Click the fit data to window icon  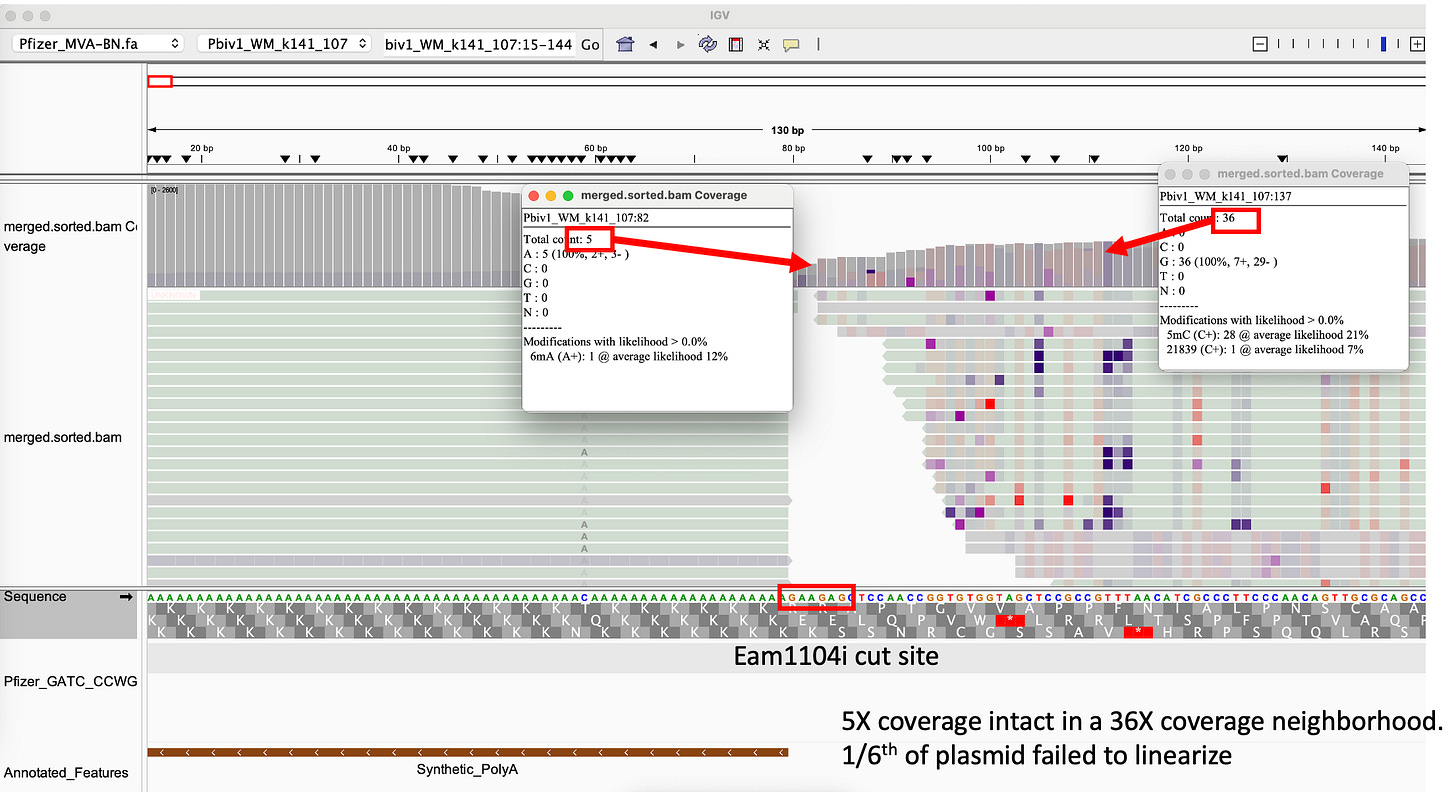(x=764, y=44)
